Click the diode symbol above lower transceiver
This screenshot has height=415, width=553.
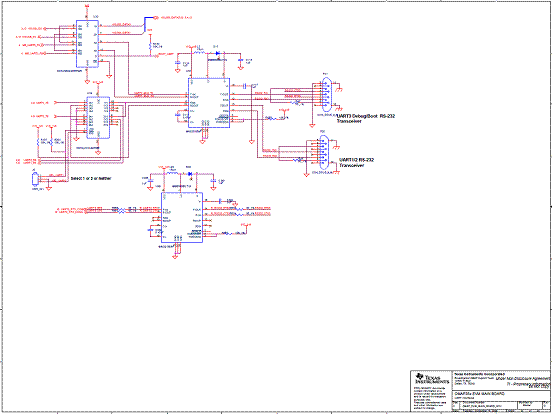pos(190,174)
